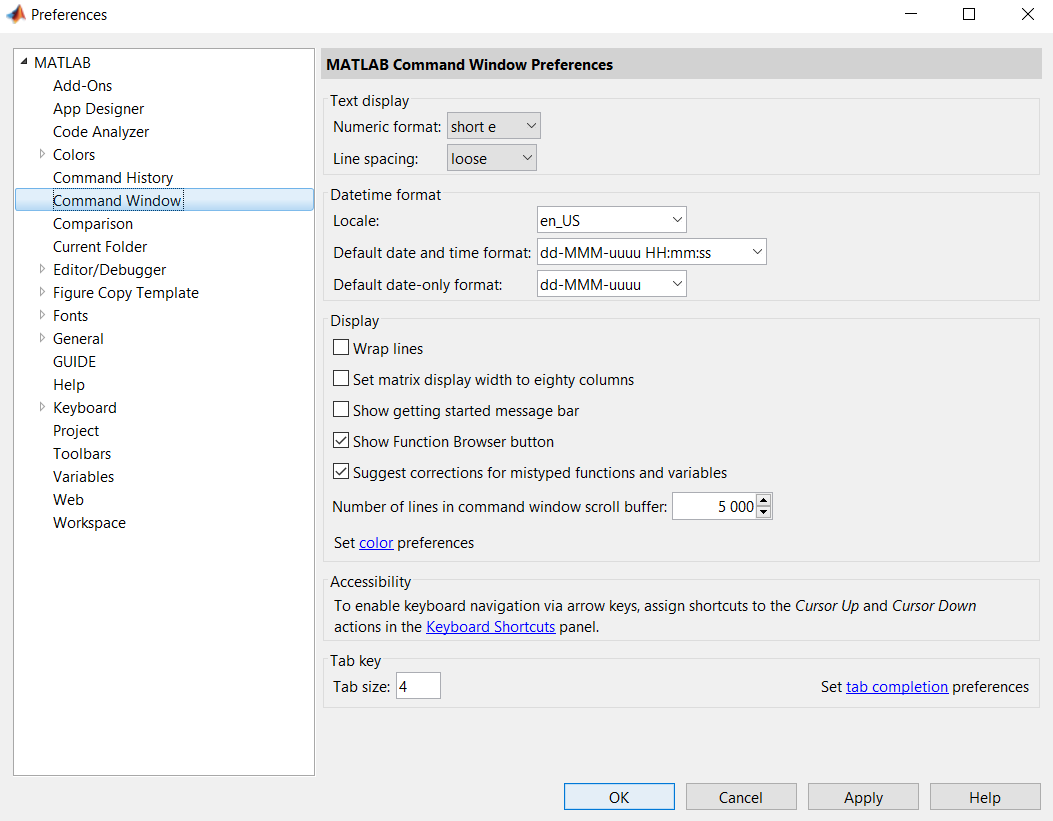Viewport: 1053px width, 821px height.
Task: Maximize the Preferences window
Action: (968, 14)
